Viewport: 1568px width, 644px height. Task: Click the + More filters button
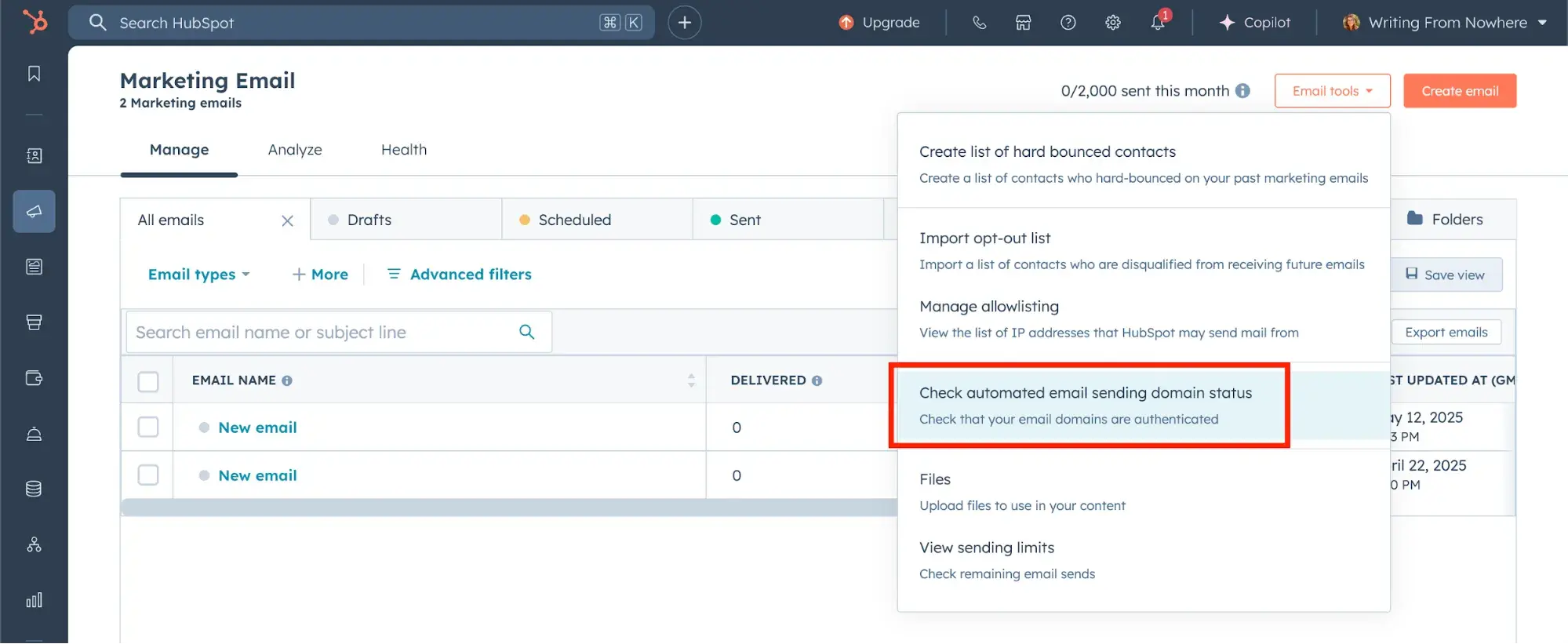(320, 275)
